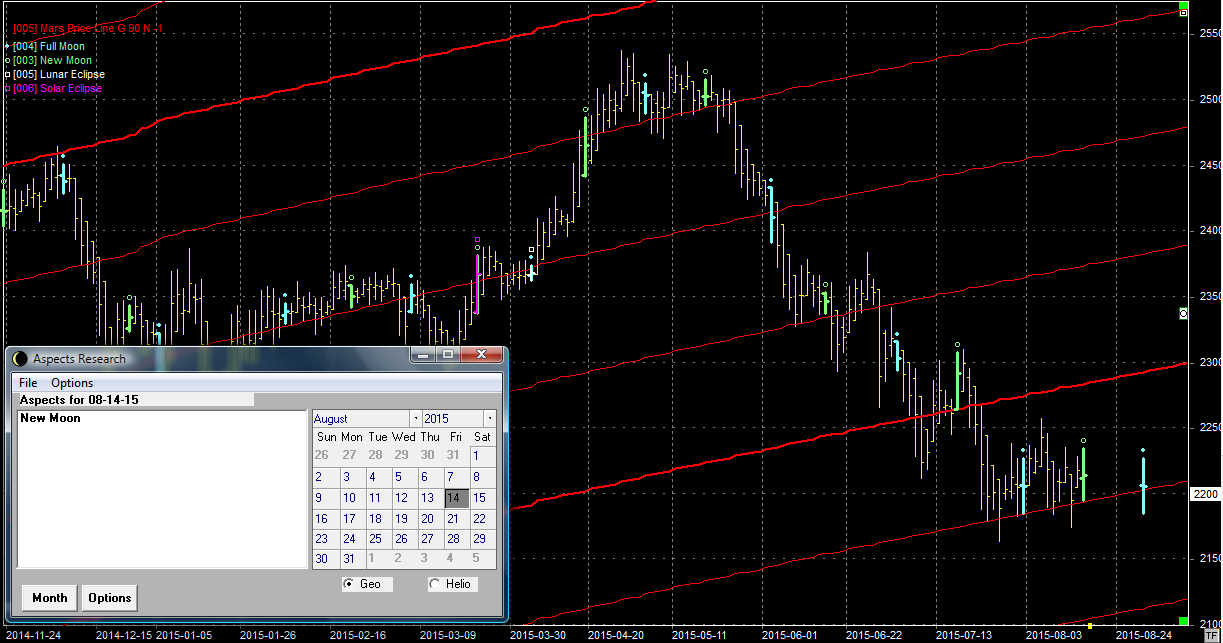Select the New Moon entry in aspects list
1223x643 pixels.
(50, 418)
